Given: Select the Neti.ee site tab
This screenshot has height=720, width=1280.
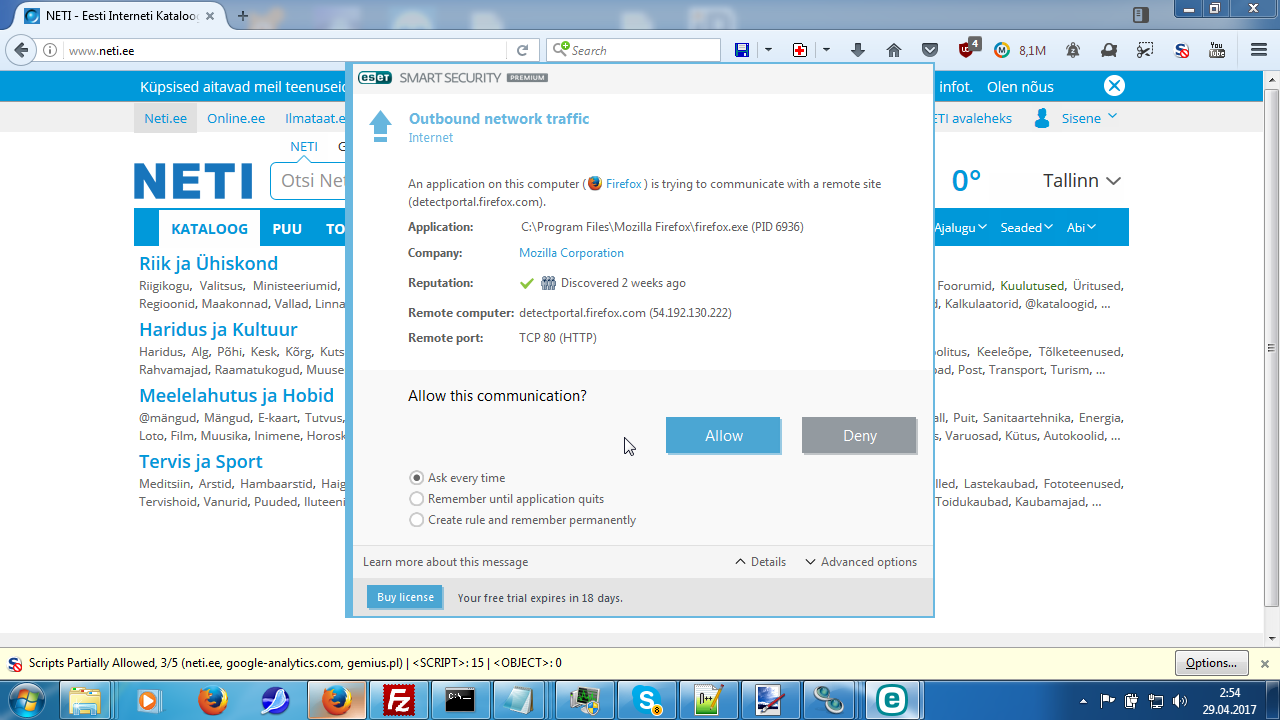Looking at the screenshot, I should click(165, 118).
